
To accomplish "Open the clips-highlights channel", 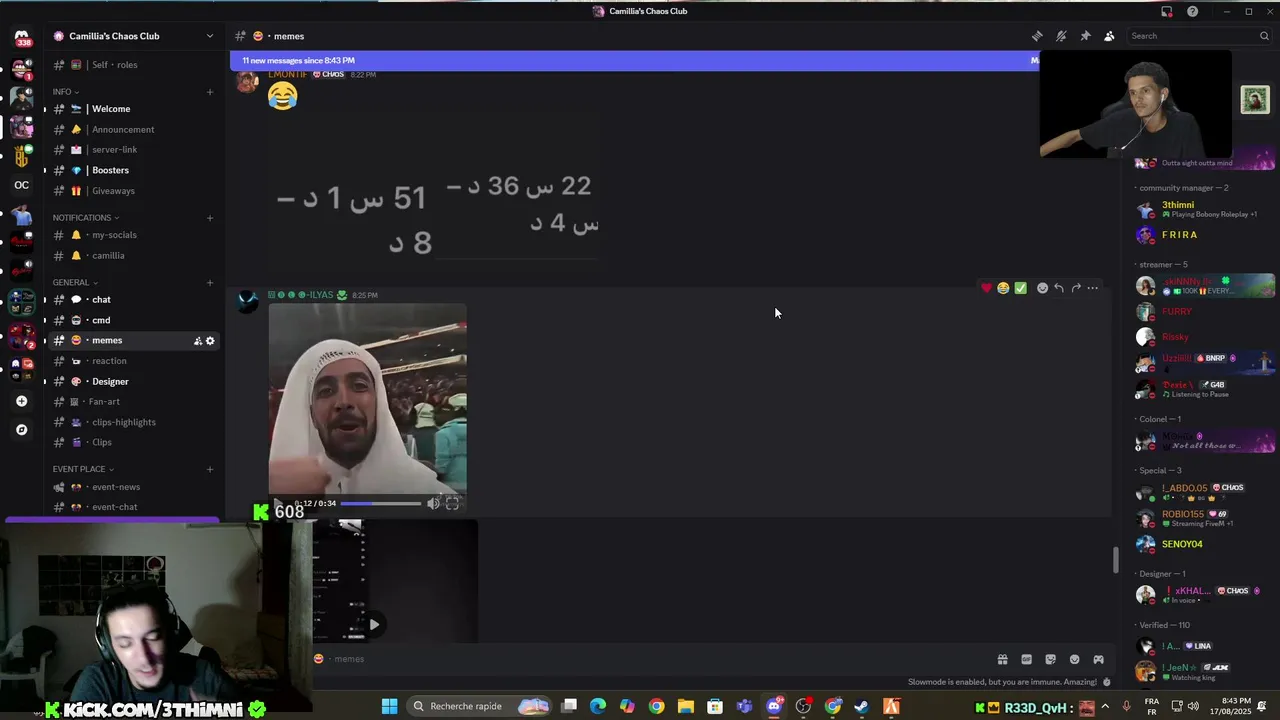I will [134, 422].
